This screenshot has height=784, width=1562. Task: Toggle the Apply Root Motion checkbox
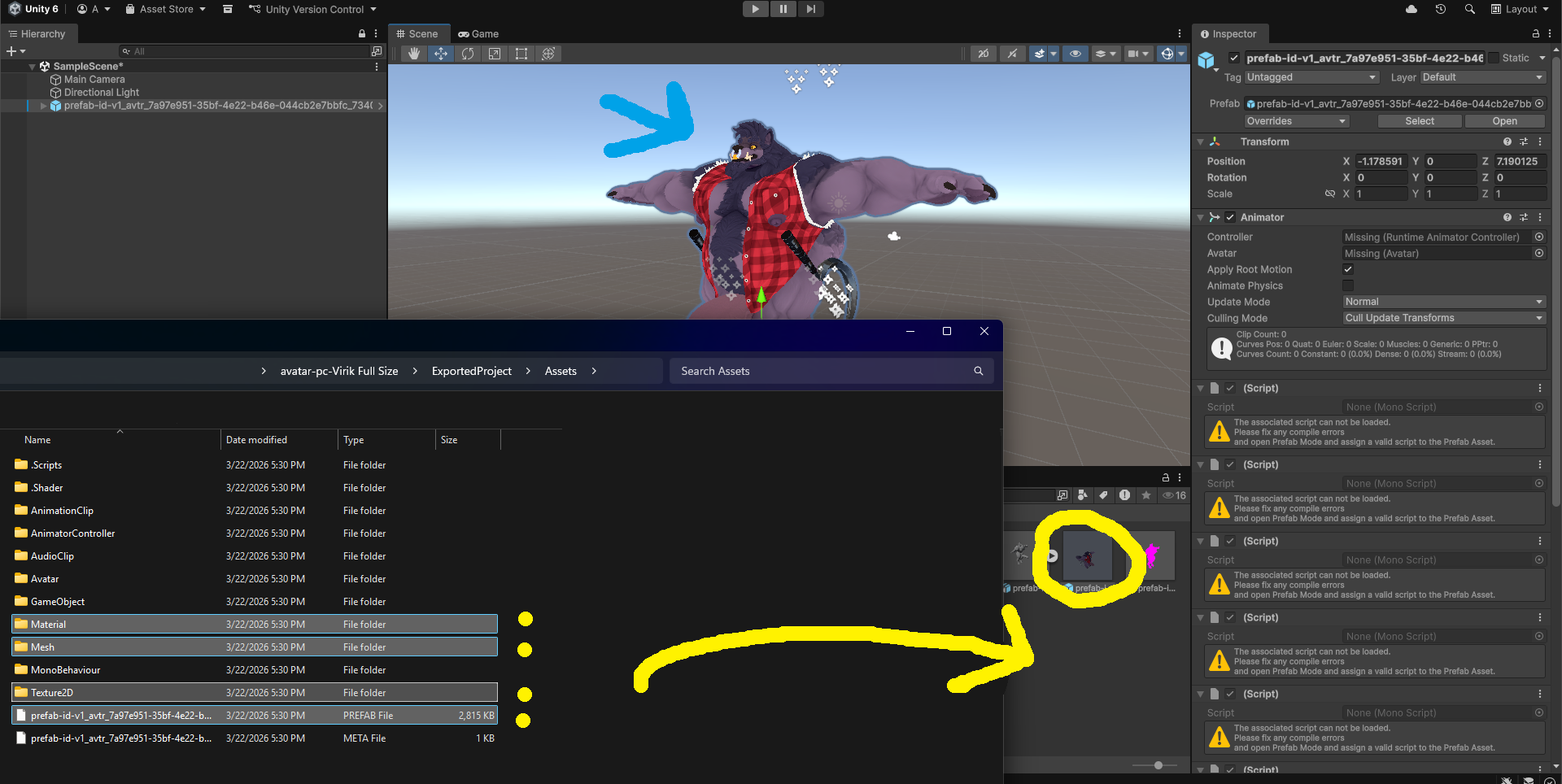point(1348,269)
